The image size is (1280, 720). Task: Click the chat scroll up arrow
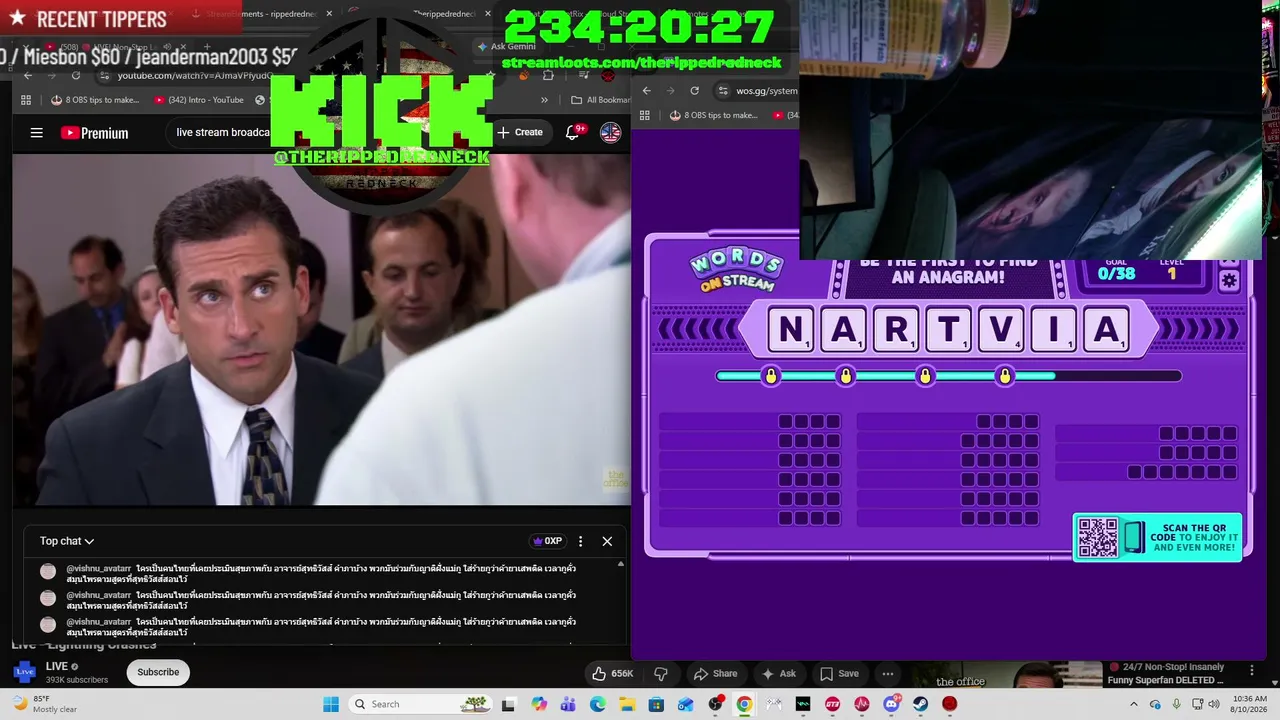click(620, 565)
